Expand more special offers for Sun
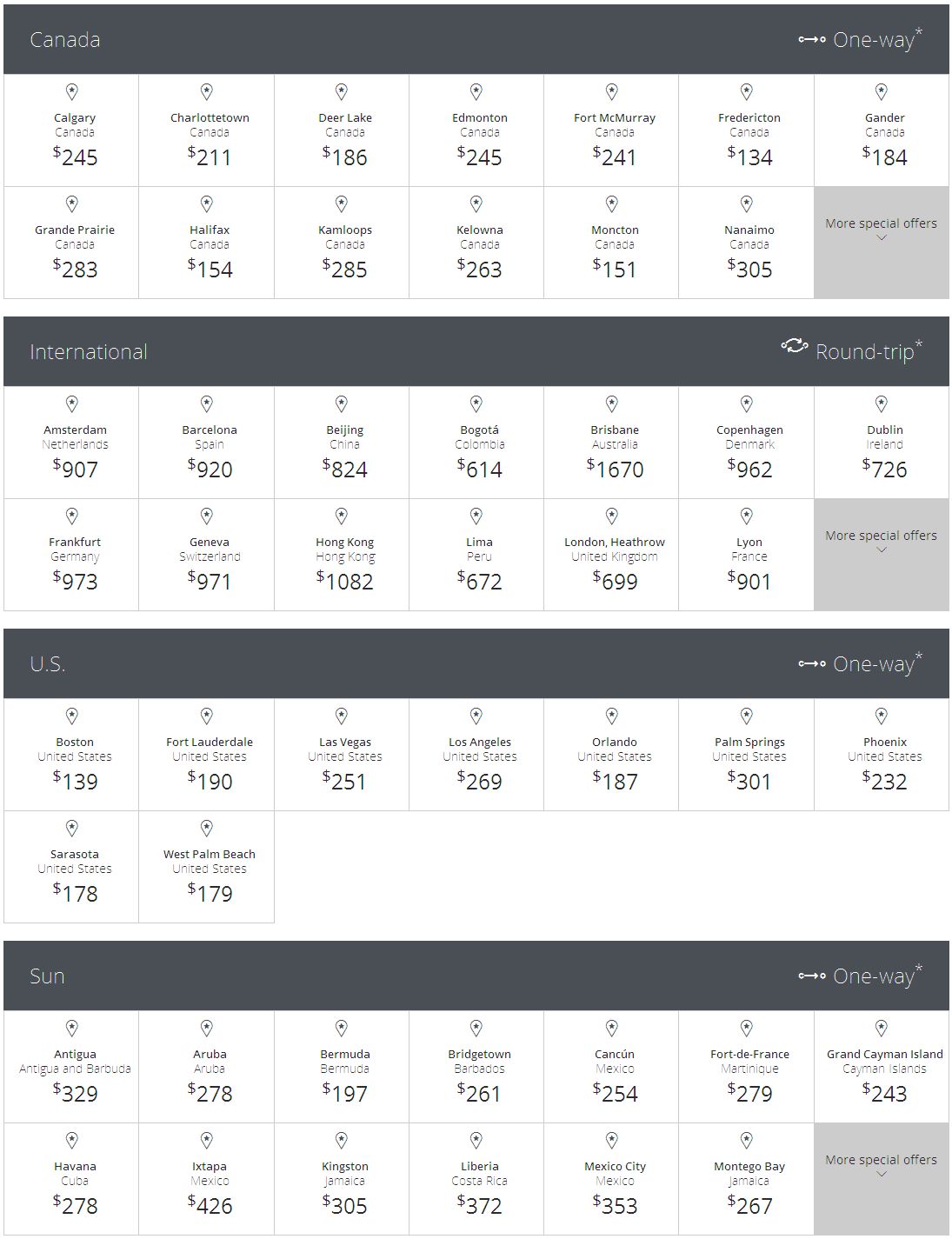 881,1166
